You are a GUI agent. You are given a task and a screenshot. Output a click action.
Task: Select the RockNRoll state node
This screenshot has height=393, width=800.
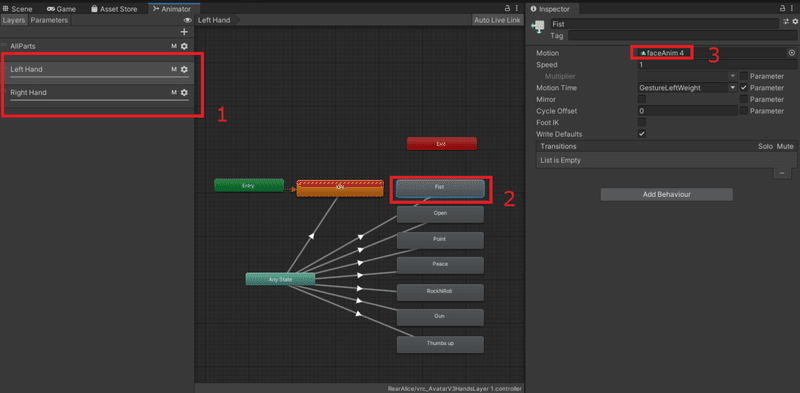coord(440,292)
